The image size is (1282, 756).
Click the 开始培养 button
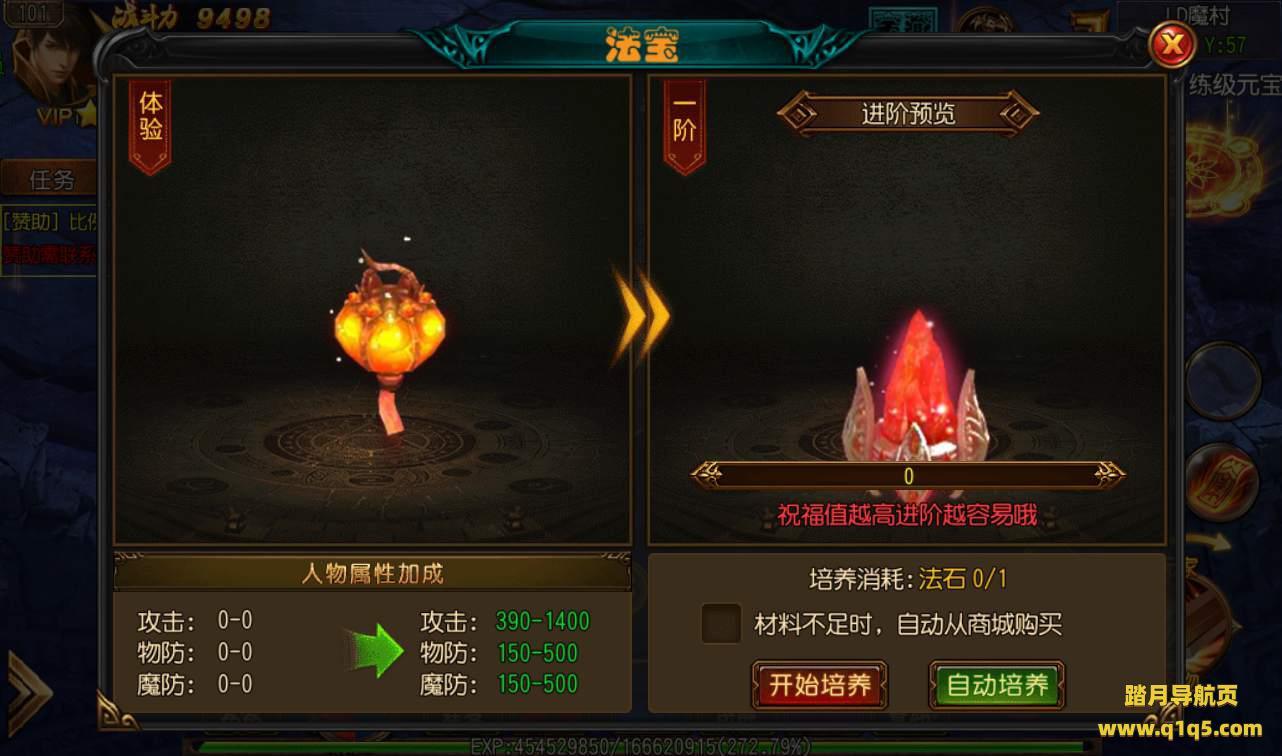click(819, 685)
